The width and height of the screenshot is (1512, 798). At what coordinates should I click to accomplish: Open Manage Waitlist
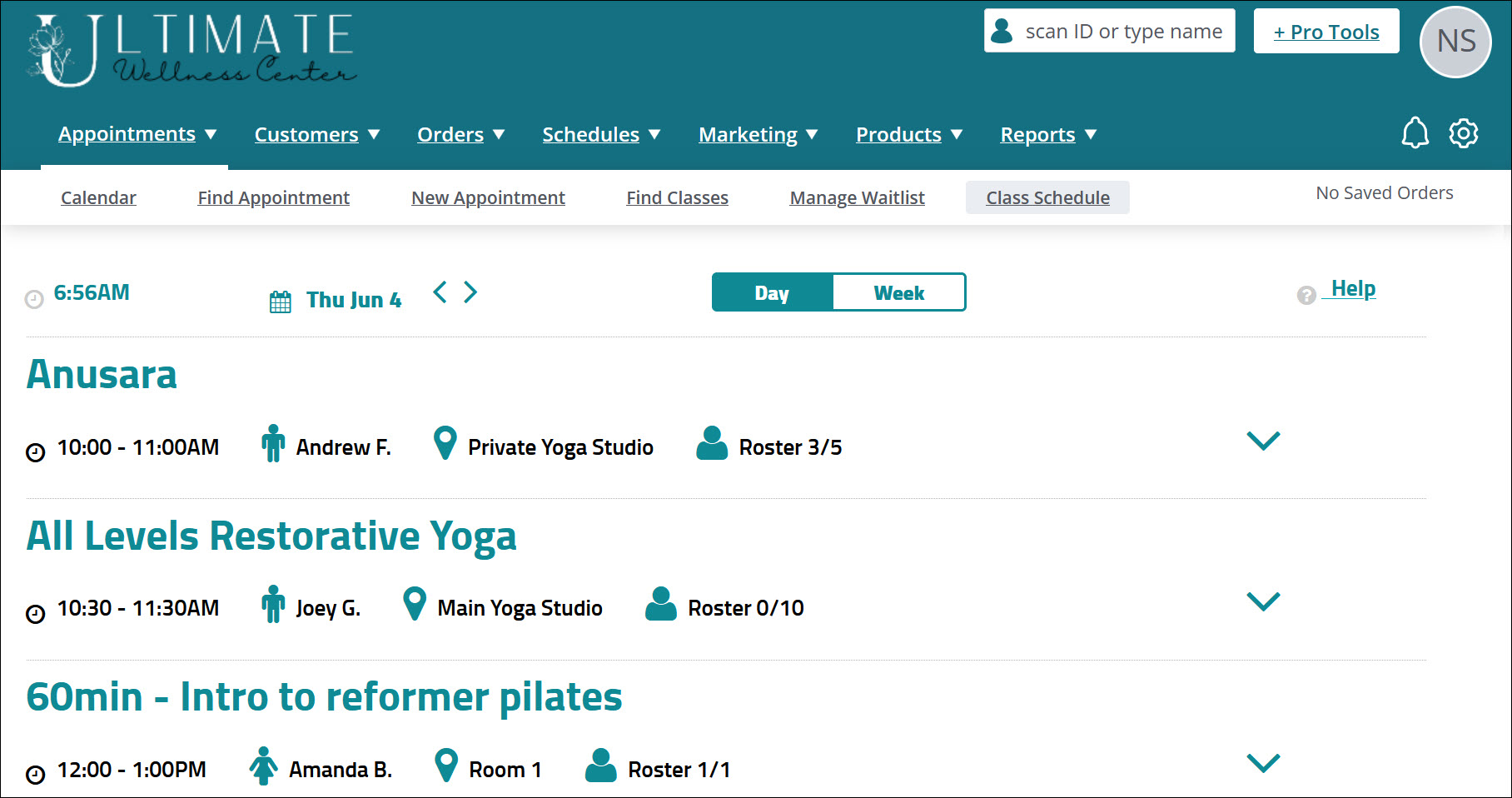point(858,197)
